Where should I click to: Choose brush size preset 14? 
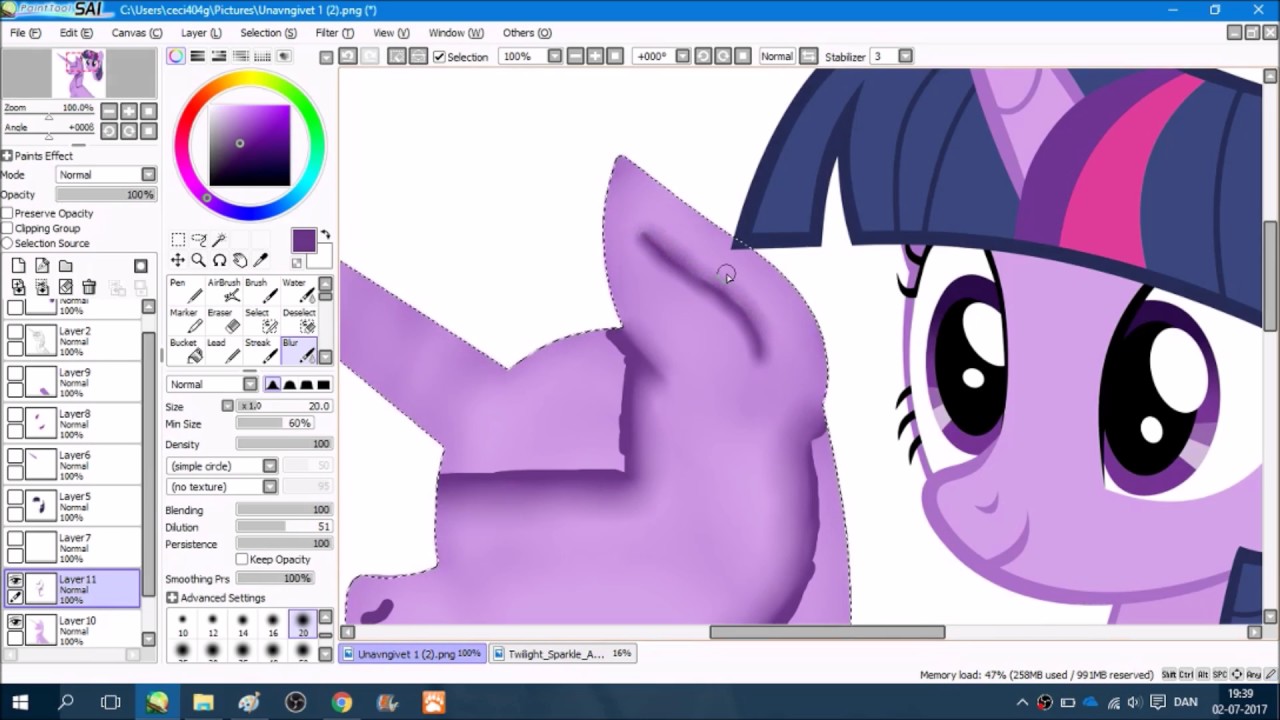click(x=242, y=626)
